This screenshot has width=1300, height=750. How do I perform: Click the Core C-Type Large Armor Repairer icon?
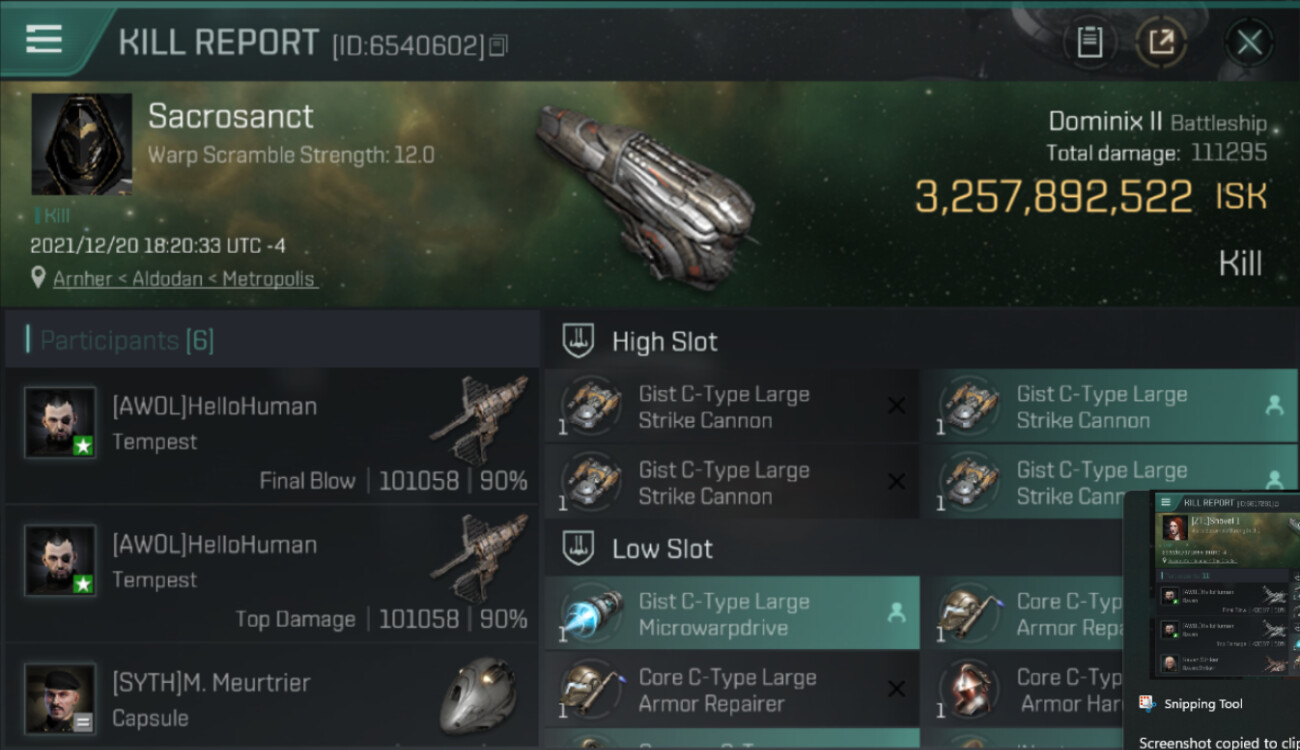coord(590,689)
